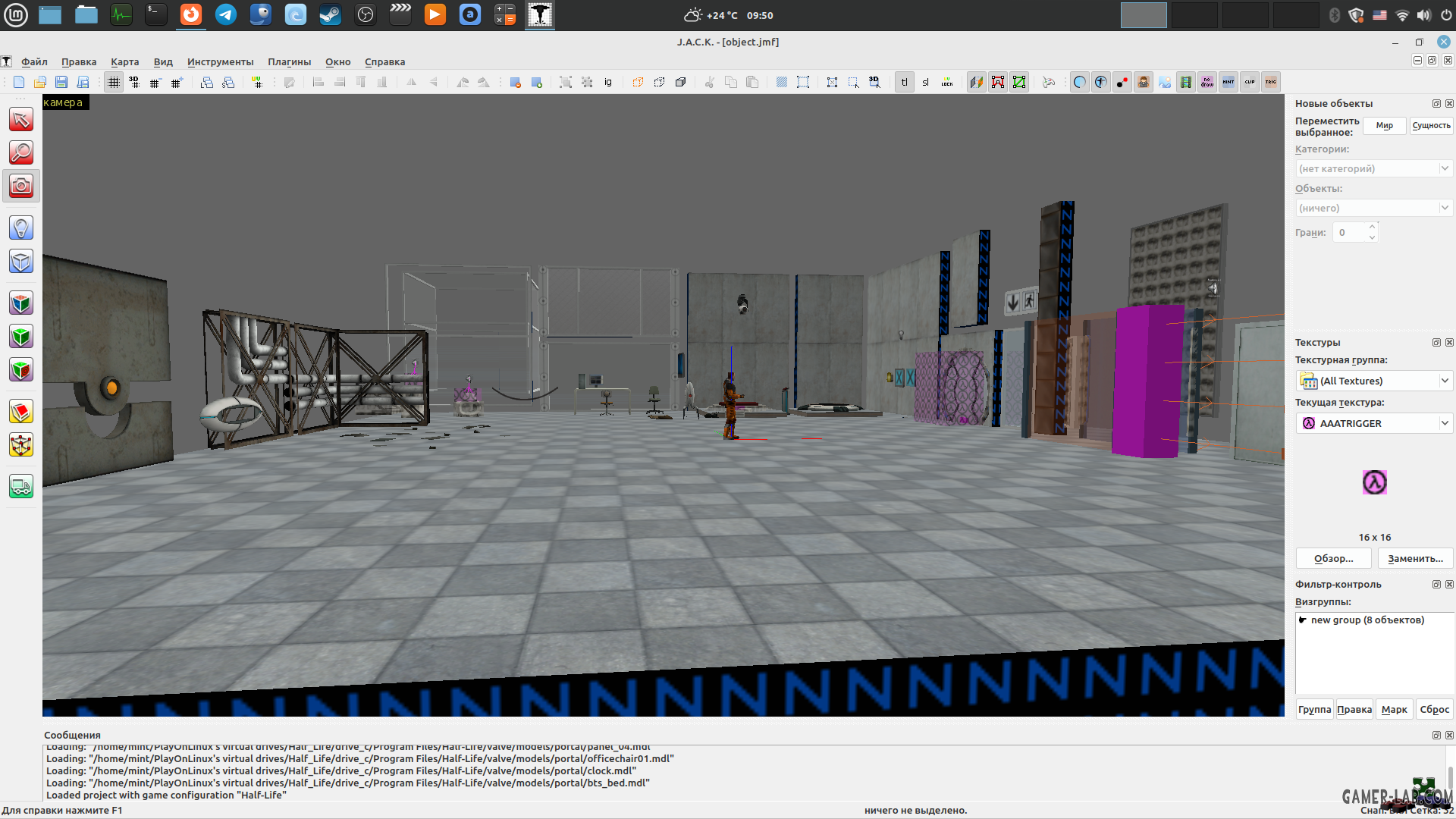Activate the Clipping tool
The width and height of the screenshot is (1456, 819).
tap(21, 412)
